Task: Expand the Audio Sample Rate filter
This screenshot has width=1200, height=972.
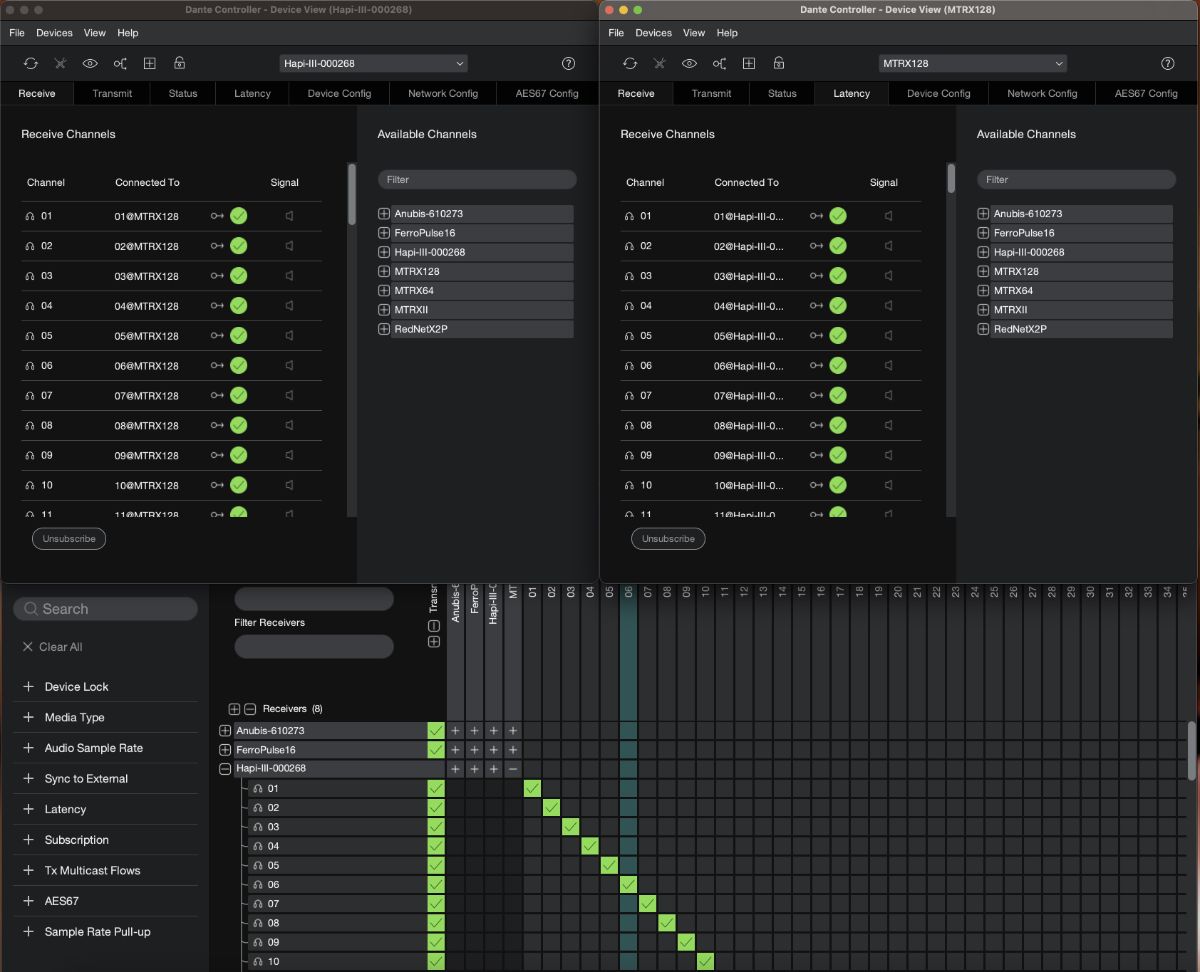Action: 28,748
